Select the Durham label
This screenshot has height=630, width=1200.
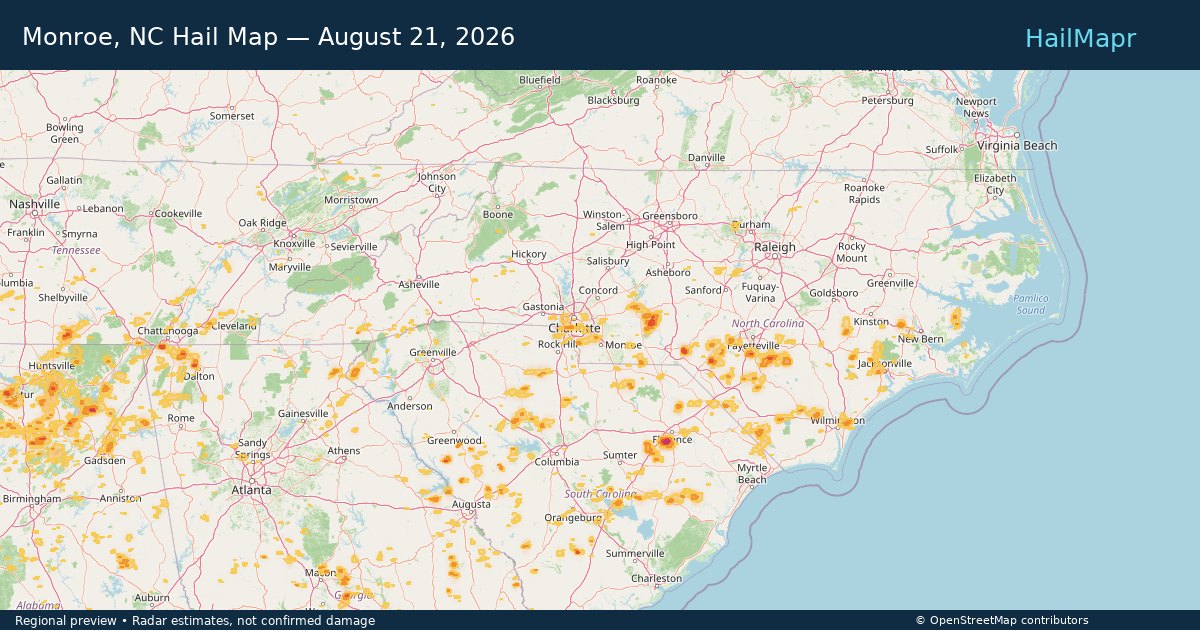coord(751,225)
